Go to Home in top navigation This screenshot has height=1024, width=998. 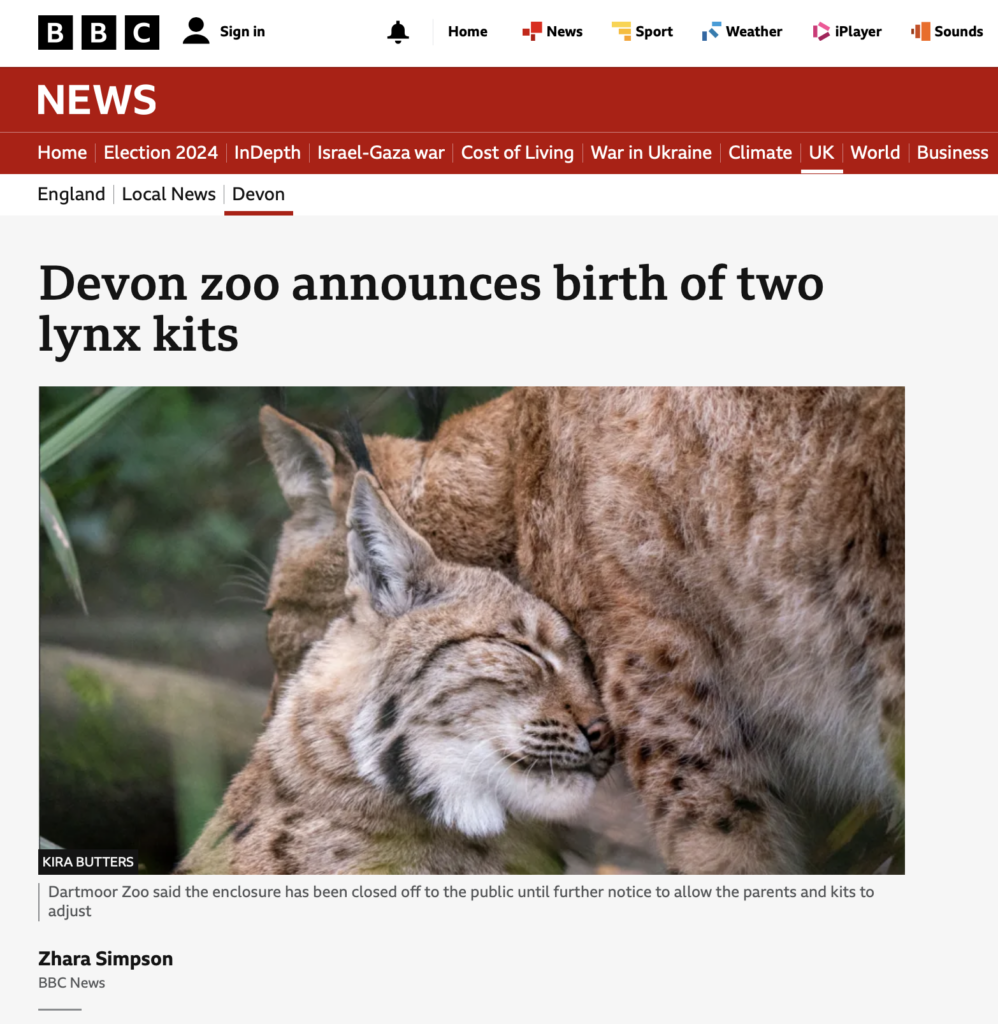point(468,31)
